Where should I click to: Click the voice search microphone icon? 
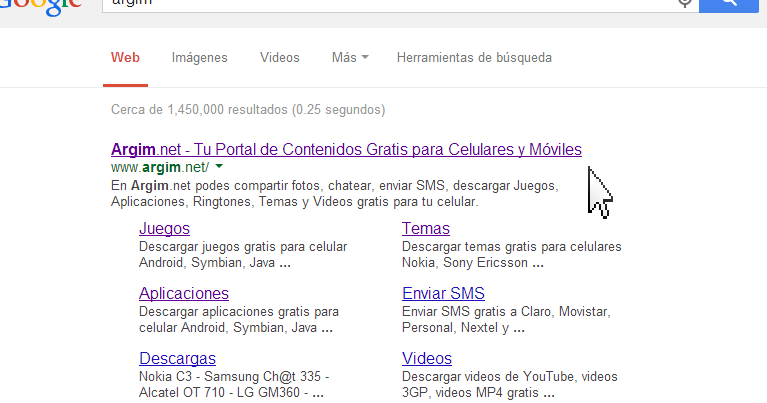(x=685, y=3)
